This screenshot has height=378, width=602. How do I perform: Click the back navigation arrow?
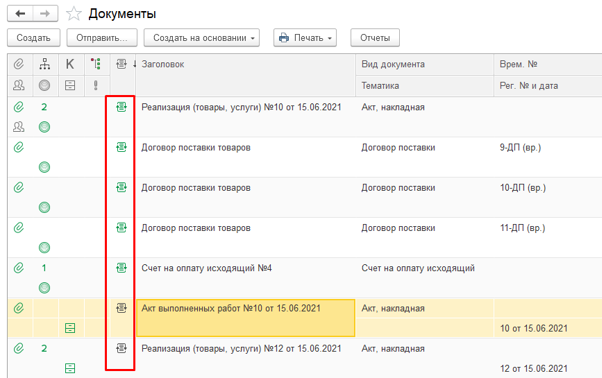[x=20, y=14]
